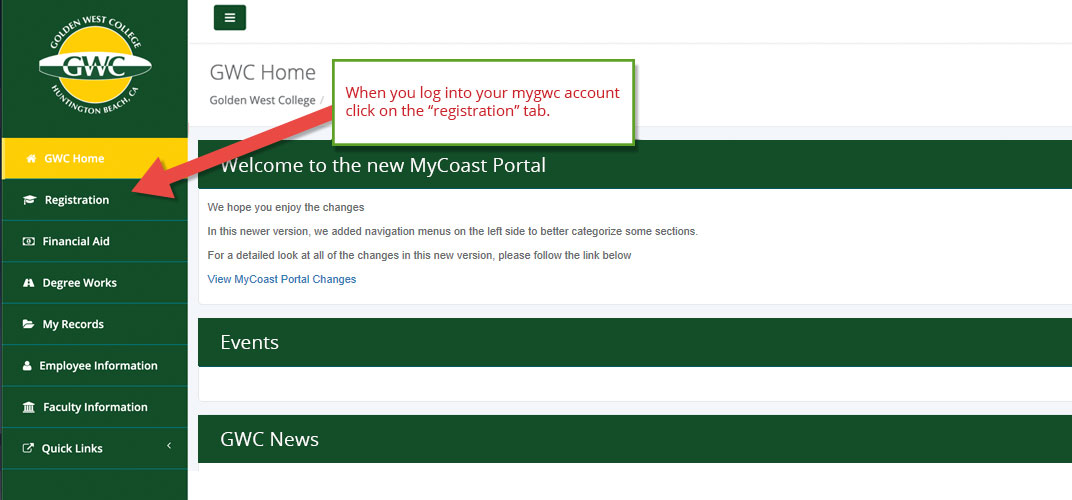Click the Welcome to the new MyCoast Portal header
The height and width of the screenshot is (500, 1072).
[635, 165]
